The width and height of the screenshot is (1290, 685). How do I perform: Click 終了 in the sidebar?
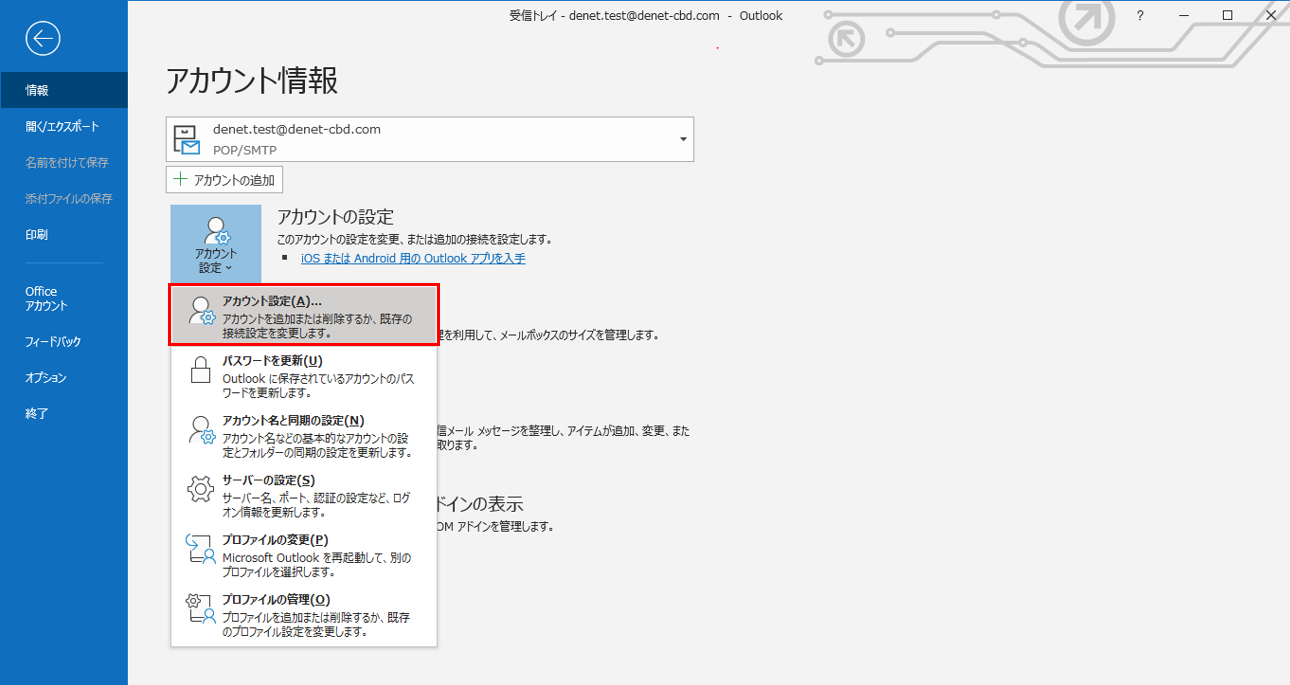coord(64,413)
